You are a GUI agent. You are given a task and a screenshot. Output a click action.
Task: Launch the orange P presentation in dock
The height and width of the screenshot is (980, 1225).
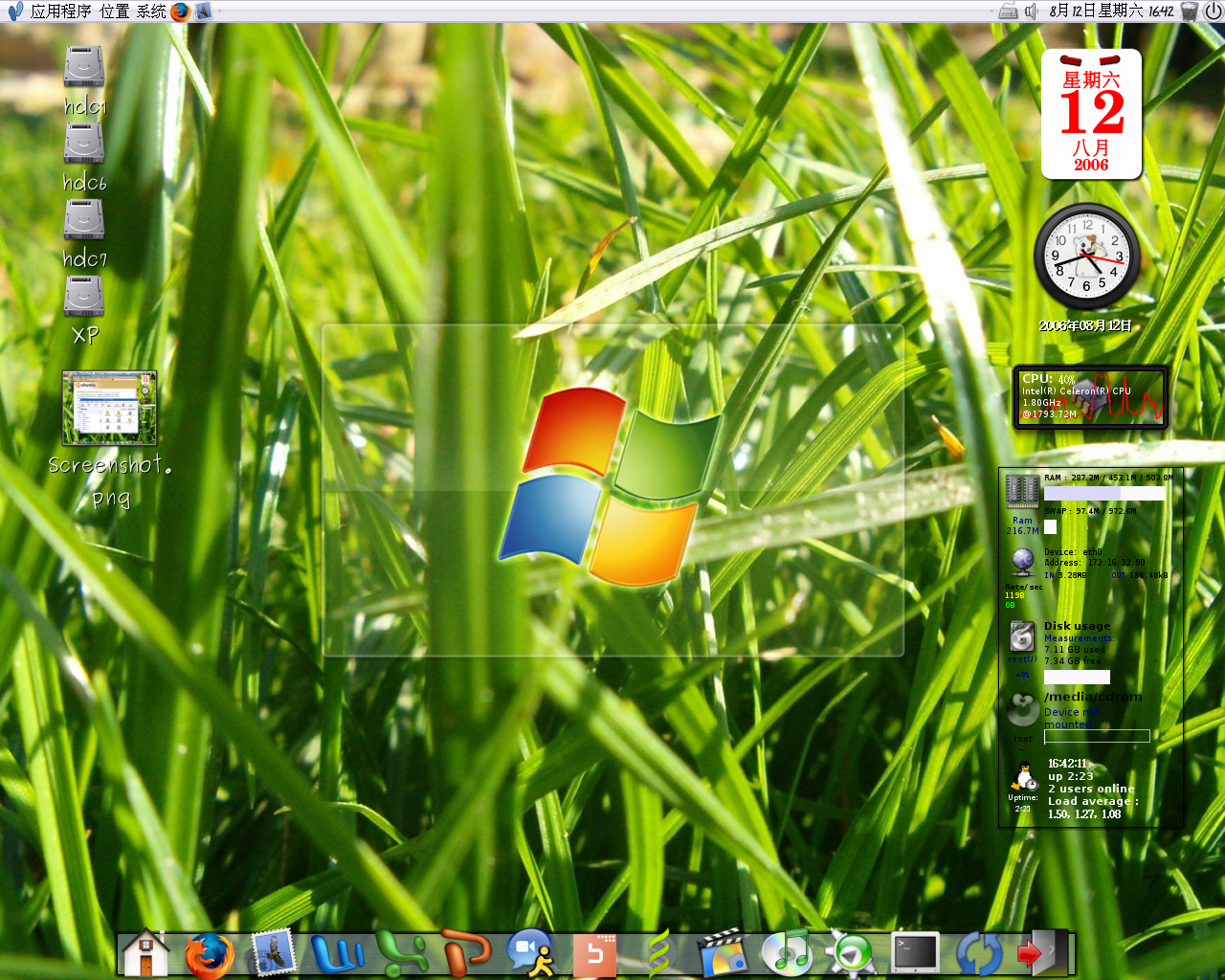[x=466, y=953]
